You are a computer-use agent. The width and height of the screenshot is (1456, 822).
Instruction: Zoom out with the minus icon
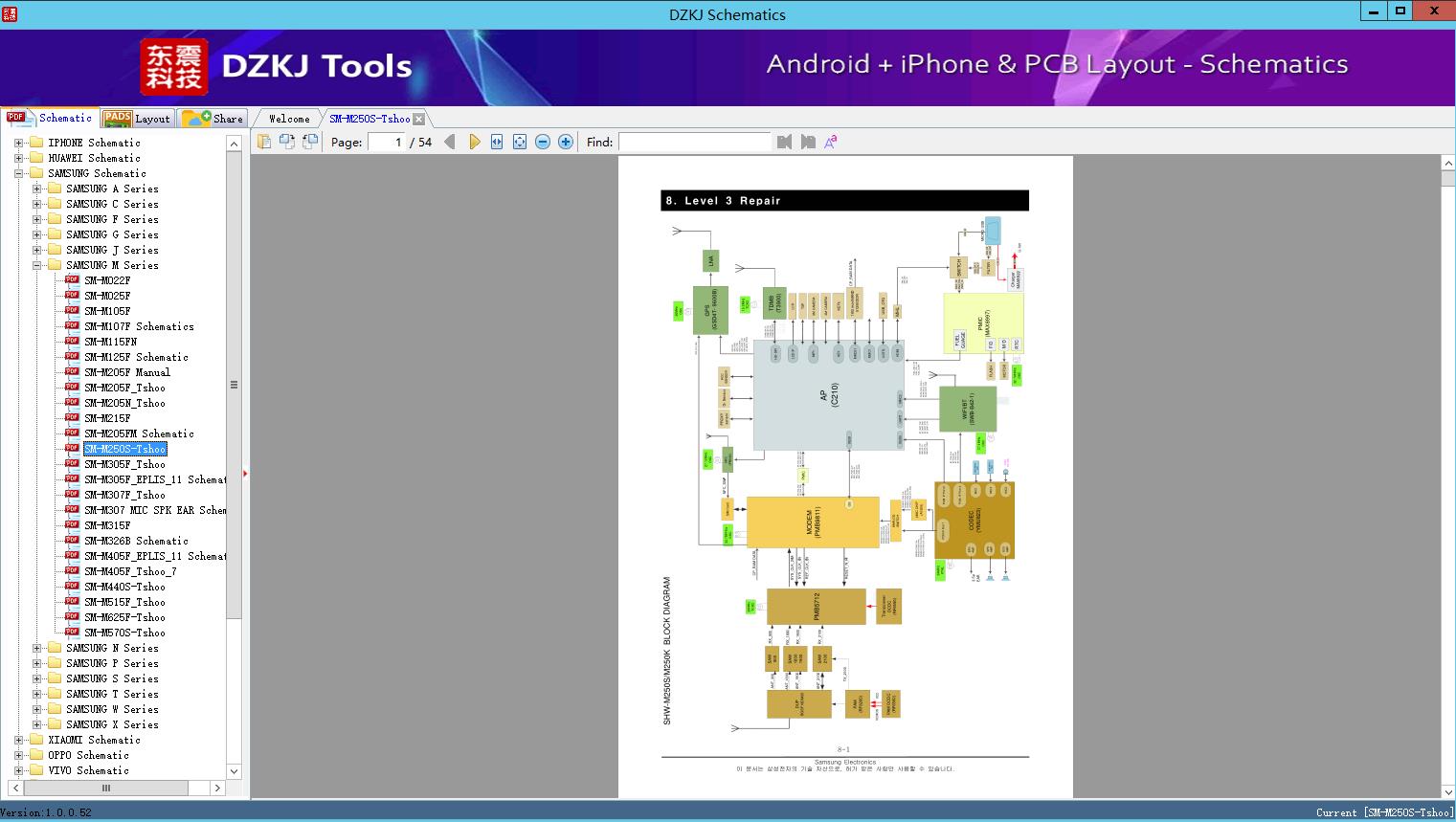543,142
